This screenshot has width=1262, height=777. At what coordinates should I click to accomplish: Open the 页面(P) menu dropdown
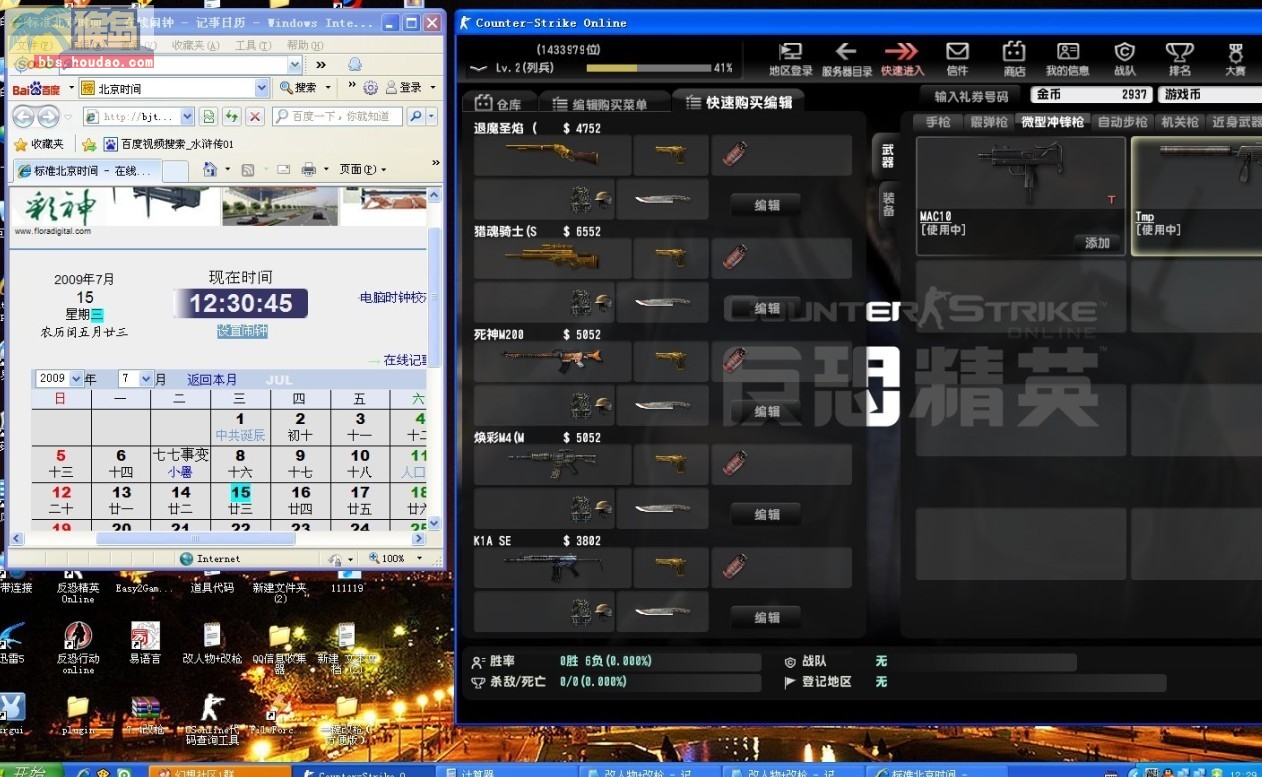click(x=363, y=169)
